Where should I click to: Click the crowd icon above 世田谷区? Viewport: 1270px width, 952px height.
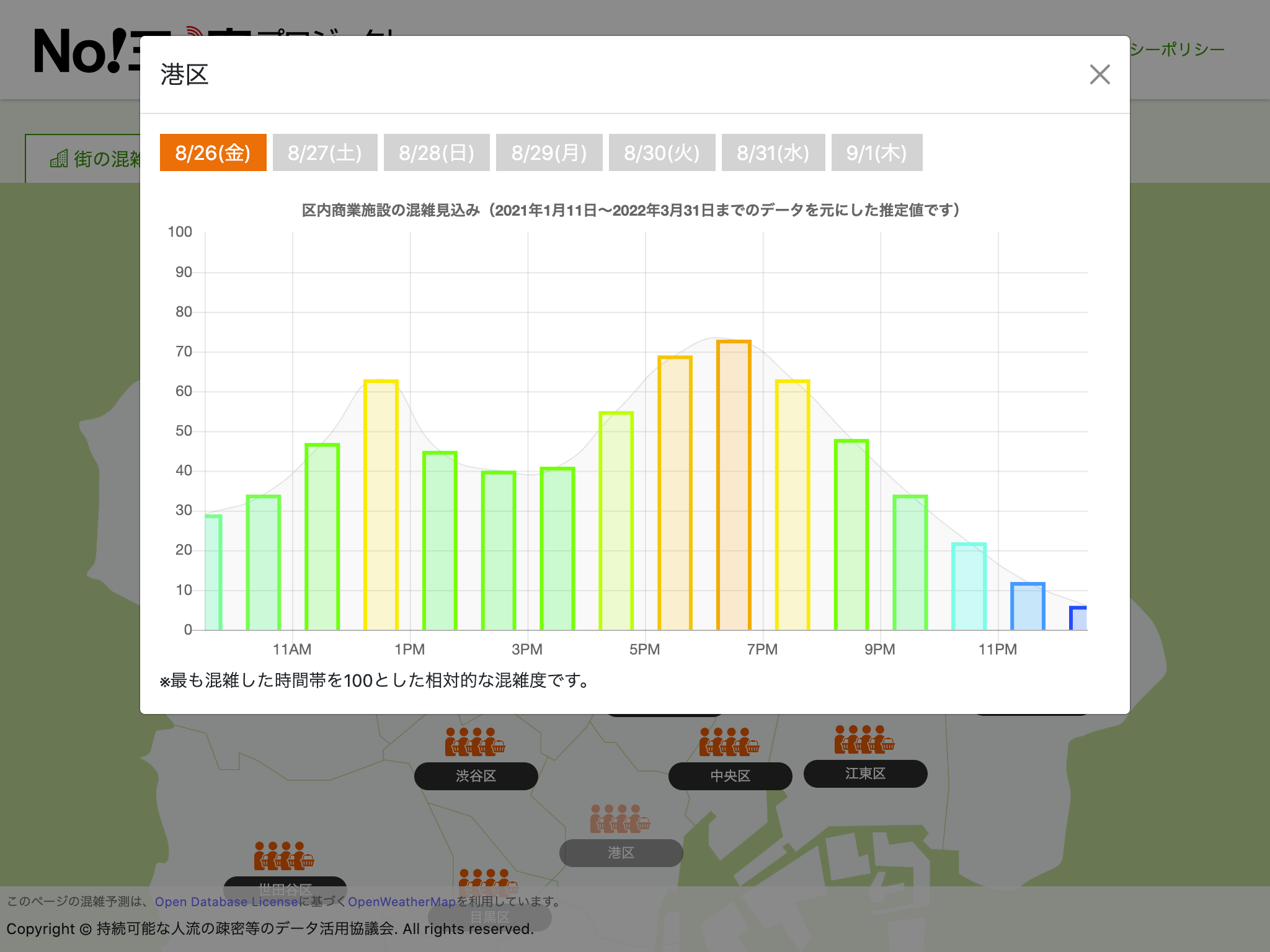pos(284,855)
